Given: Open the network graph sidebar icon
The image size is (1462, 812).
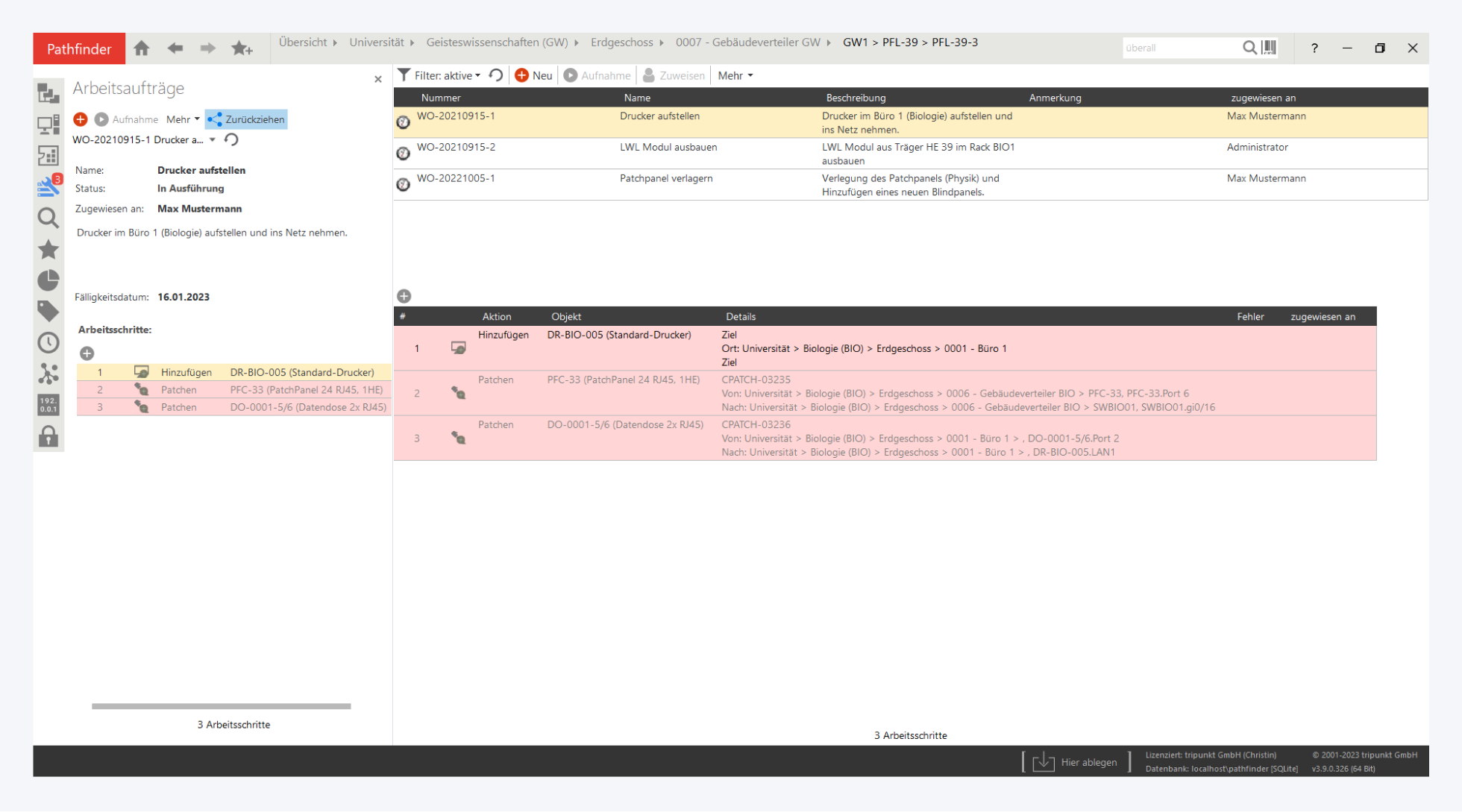Looking at the screenshot, I should 48,374.
